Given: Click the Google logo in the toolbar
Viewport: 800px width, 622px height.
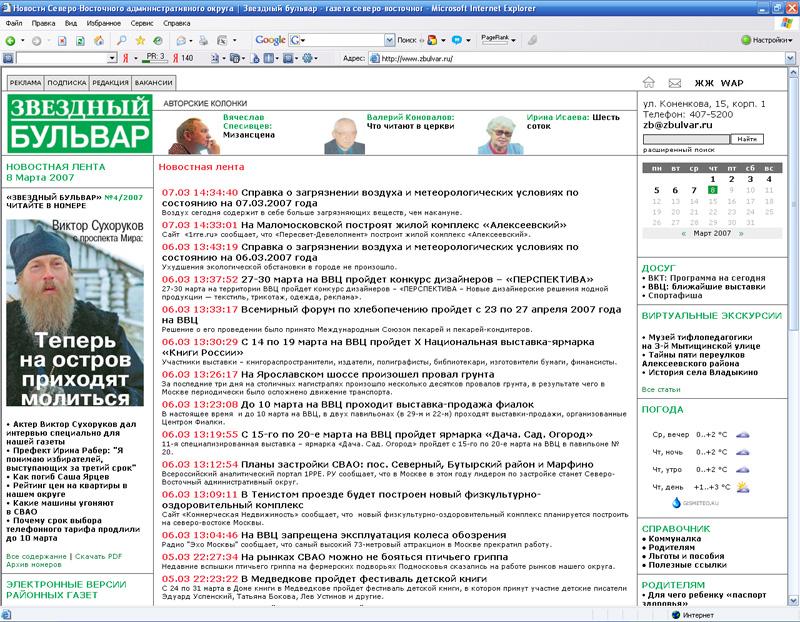Looking at the screenshot, I should pyautogui.click(x=270, y=40).
